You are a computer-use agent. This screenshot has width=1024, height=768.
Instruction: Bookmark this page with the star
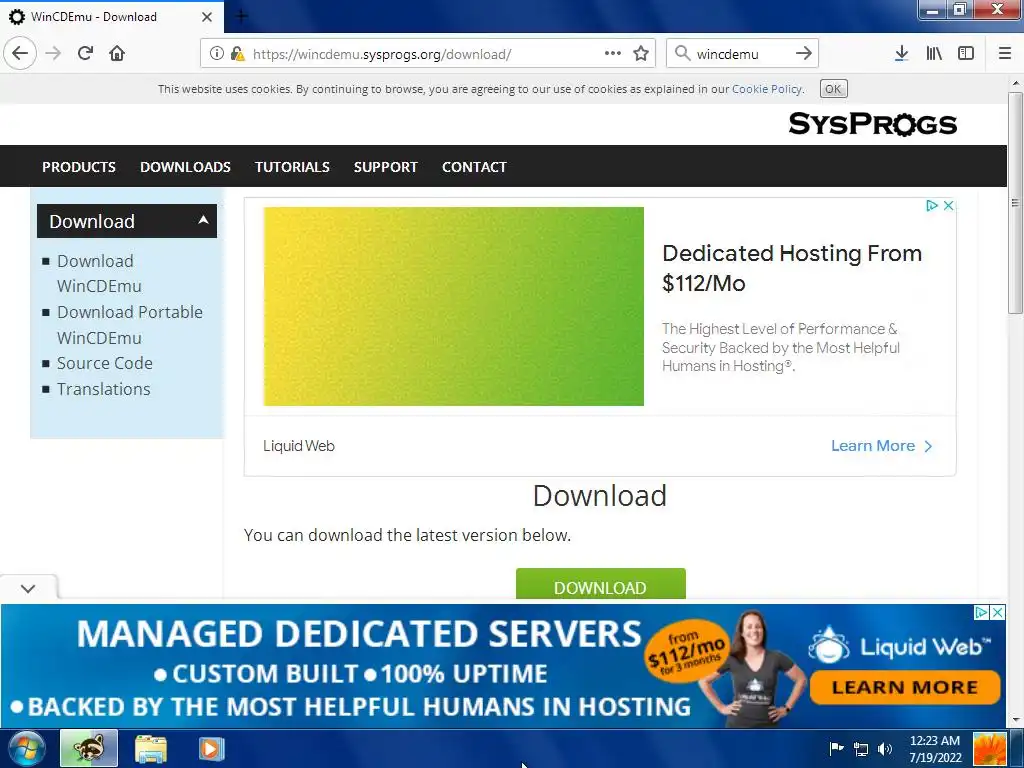tap(641, 54)
